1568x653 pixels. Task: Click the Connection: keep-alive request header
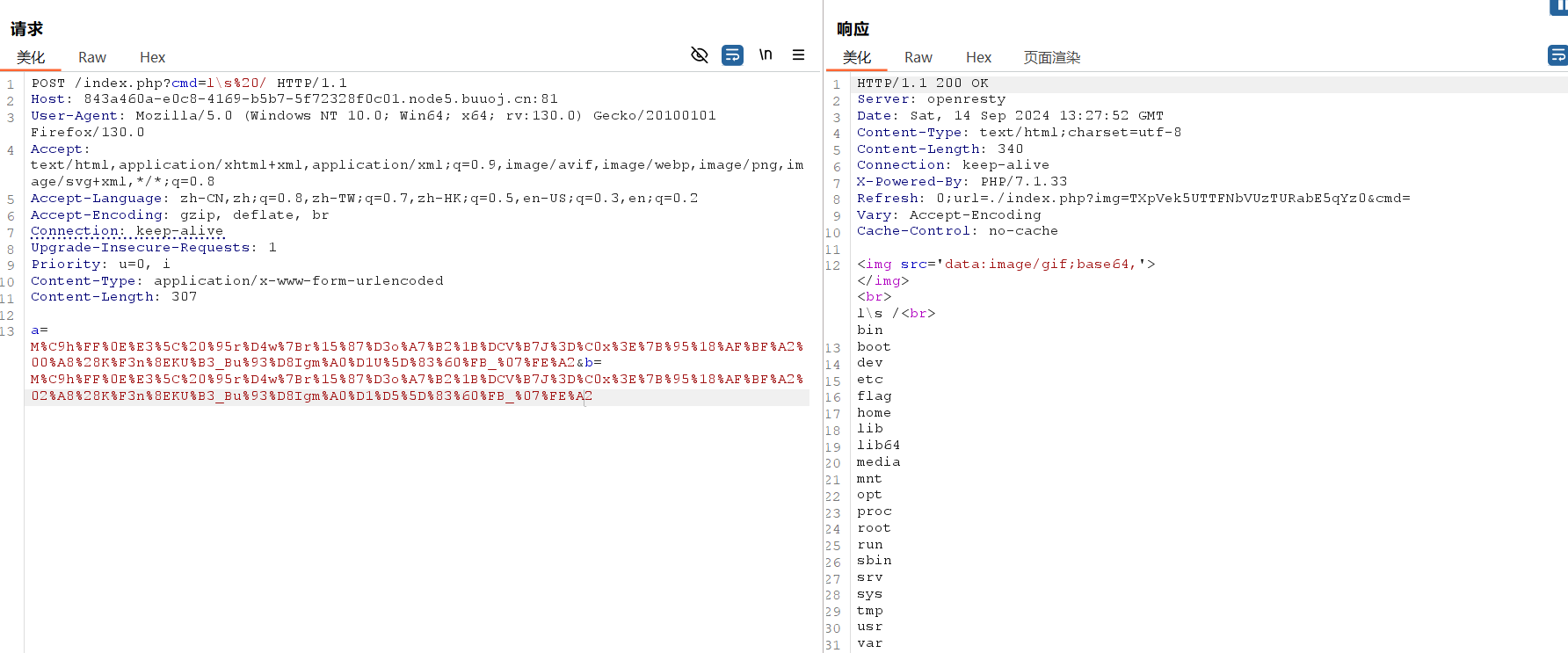pos(127,231)
